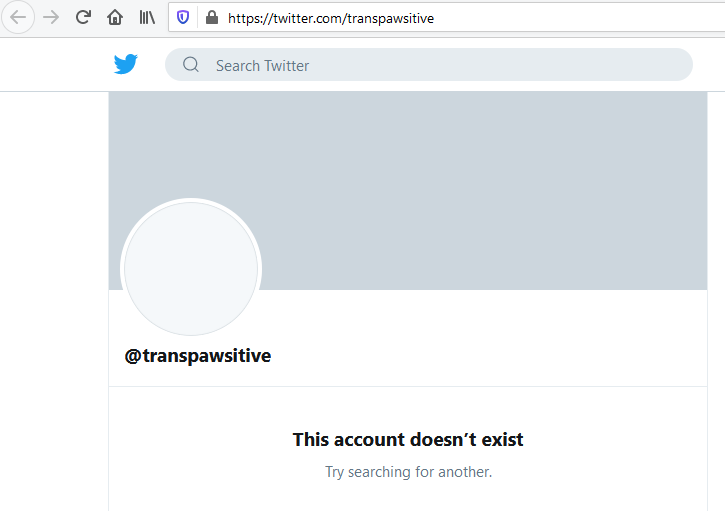Click empty space in the address bar
The width and height of the screenshot is (725, 511).
pyautogui.click(x=578, y=18)
